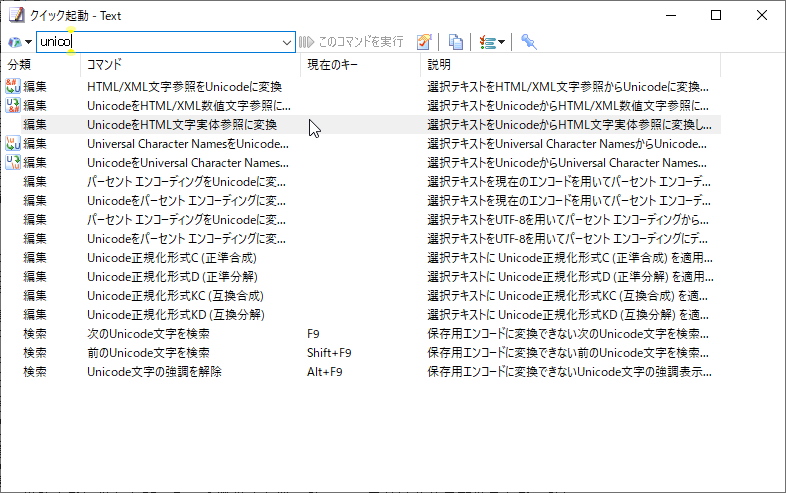Click the pin window icon
Viewport: 786px width, 493px height.
(x=528, y=42)
